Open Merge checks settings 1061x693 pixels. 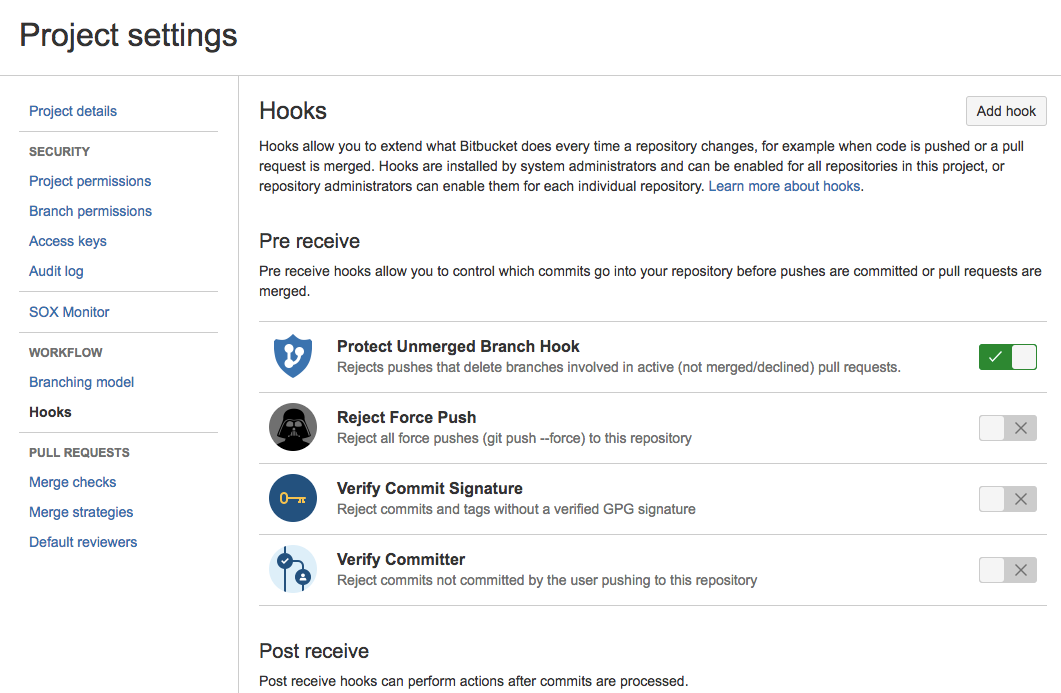coord(72,482)
